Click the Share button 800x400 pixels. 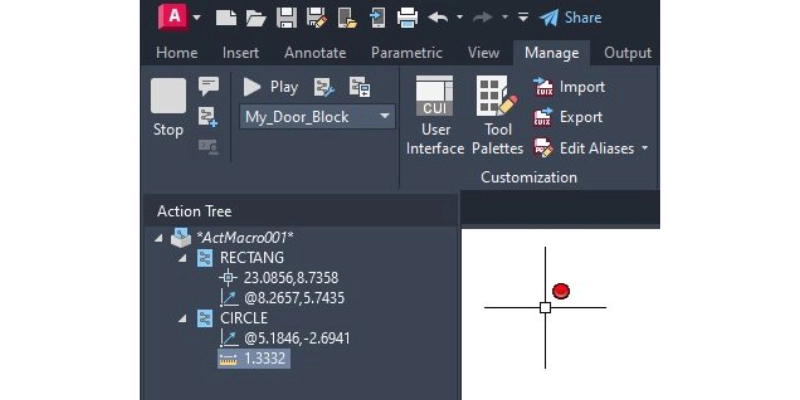tap(570, 17)
